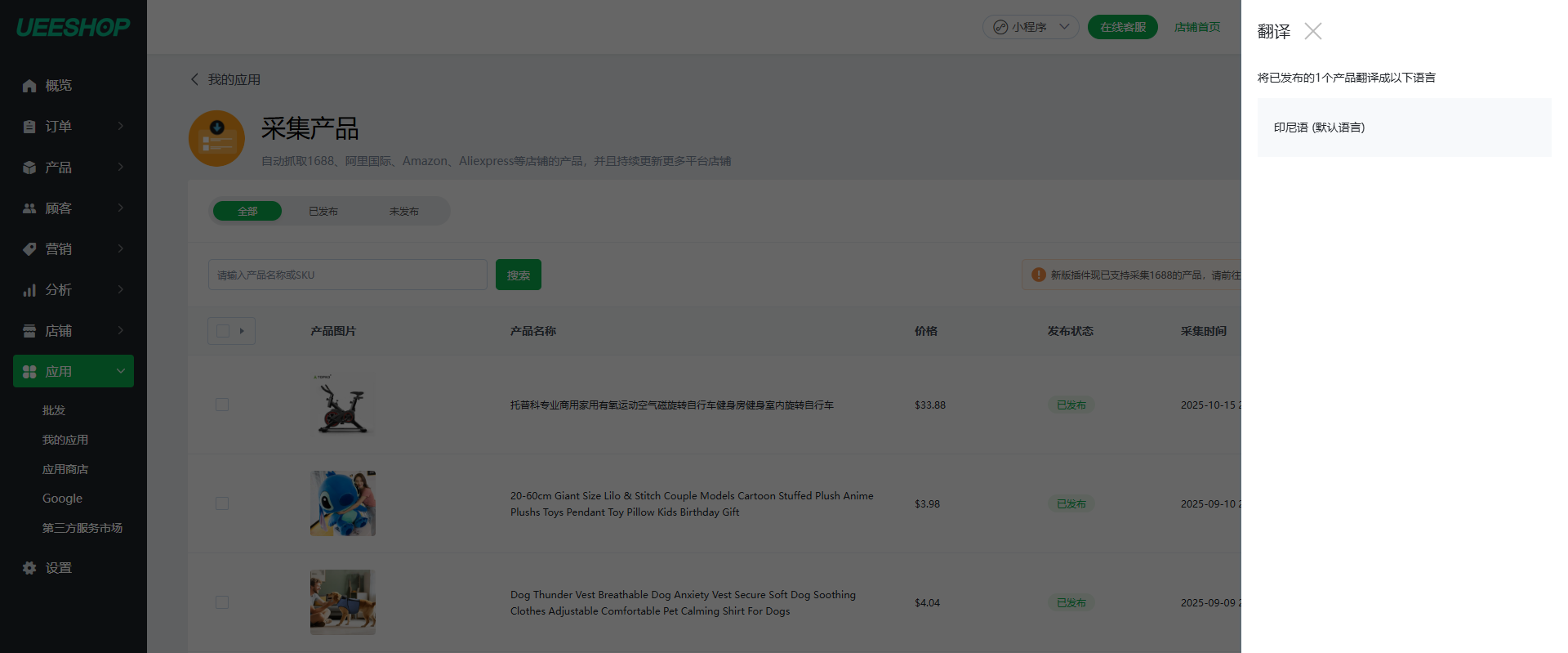This screenshot has width=1568, height=653.
Task: Click the analytics bar chart icon
Action: point(29,290)
